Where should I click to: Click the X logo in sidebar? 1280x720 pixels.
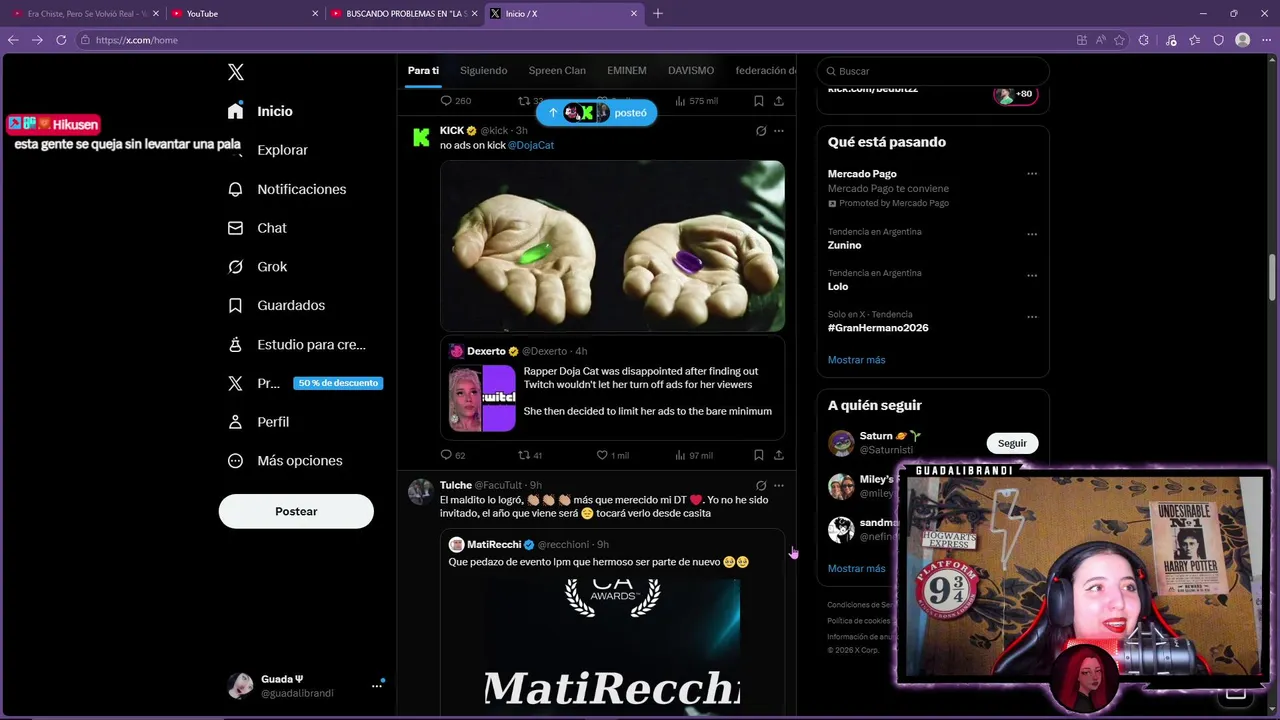236,72
